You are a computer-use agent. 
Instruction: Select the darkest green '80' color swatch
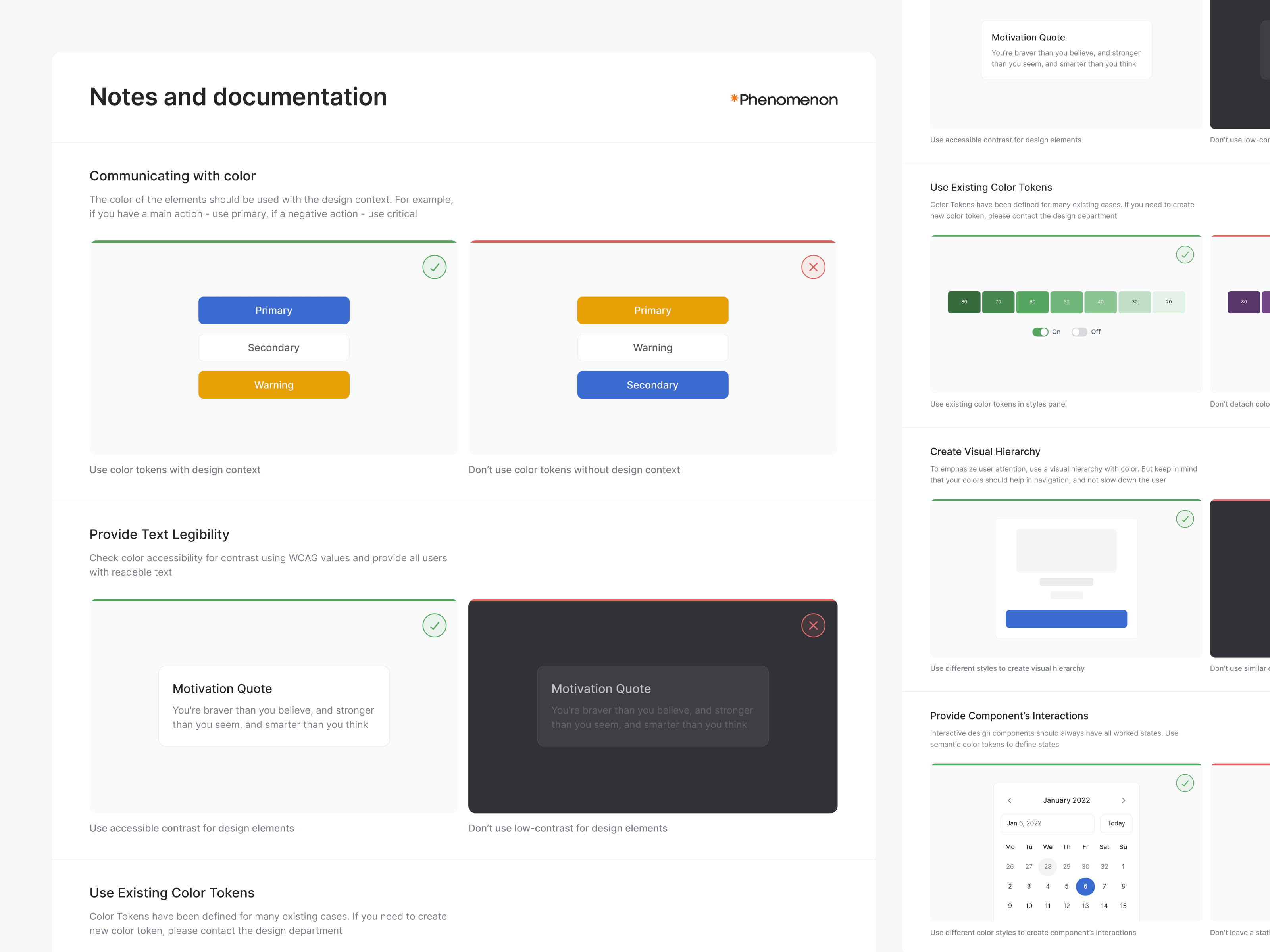[964, 302]
